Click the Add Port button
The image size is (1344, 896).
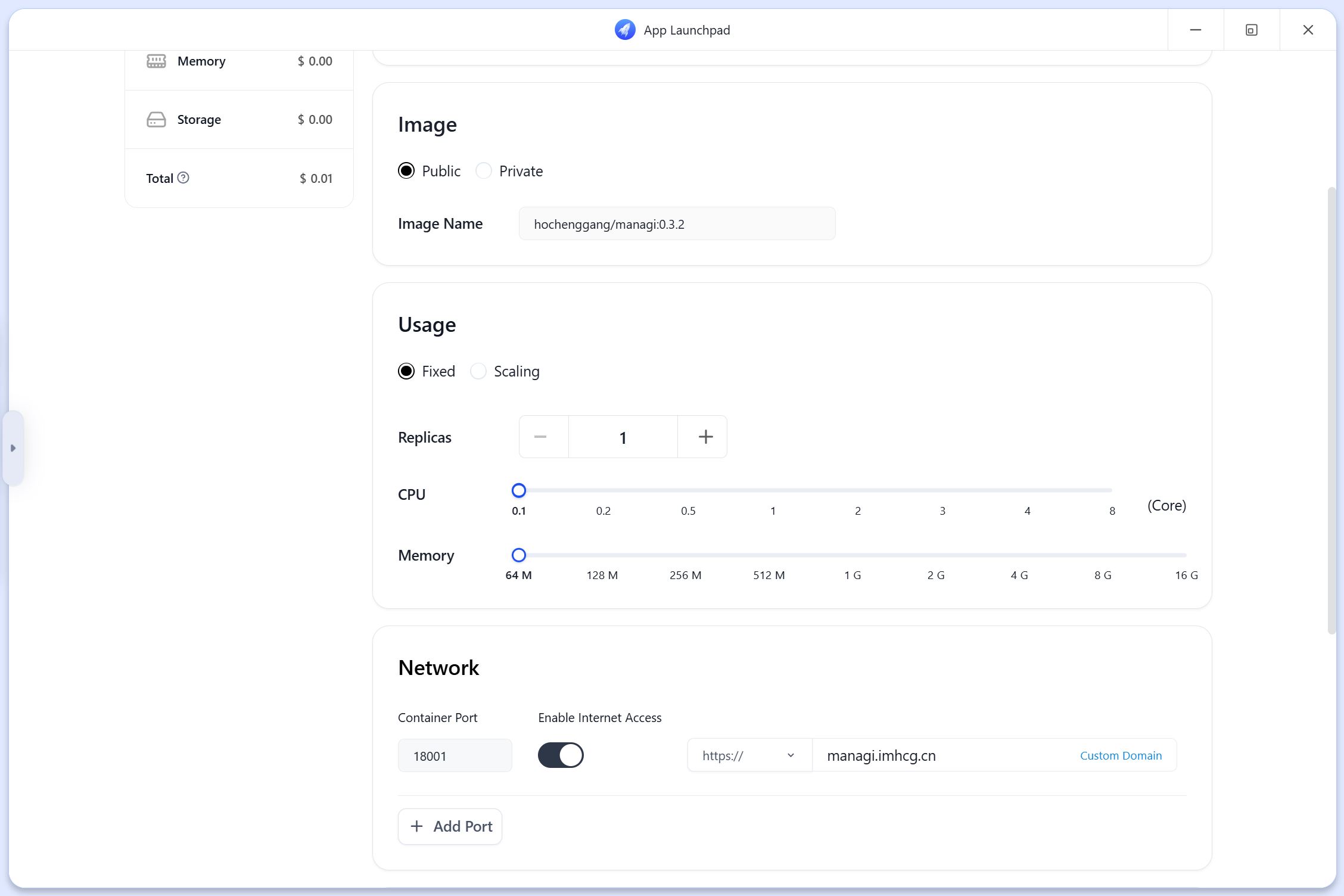coord(450,826)
